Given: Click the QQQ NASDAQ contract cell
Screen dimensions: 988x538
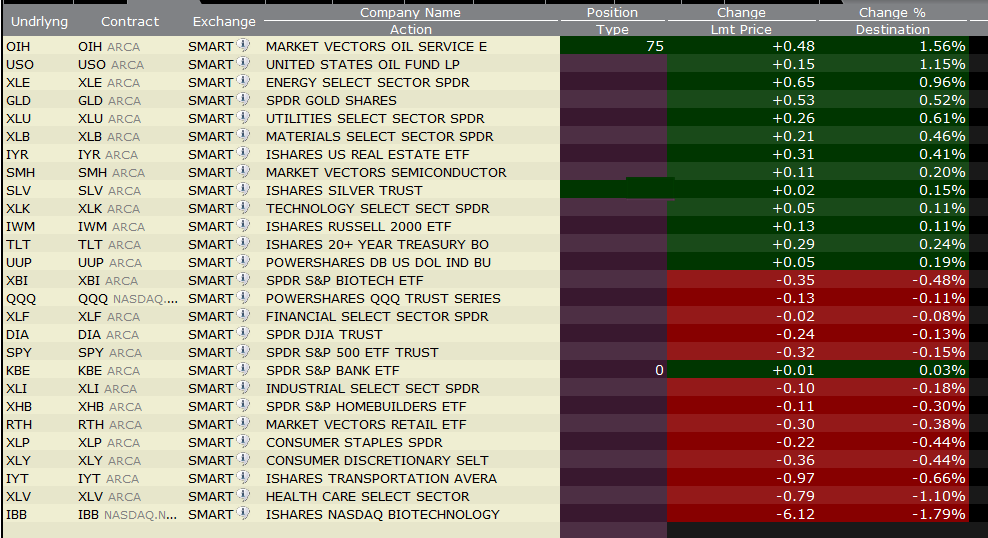Looking at the screenshot, I should coord(128,299).
